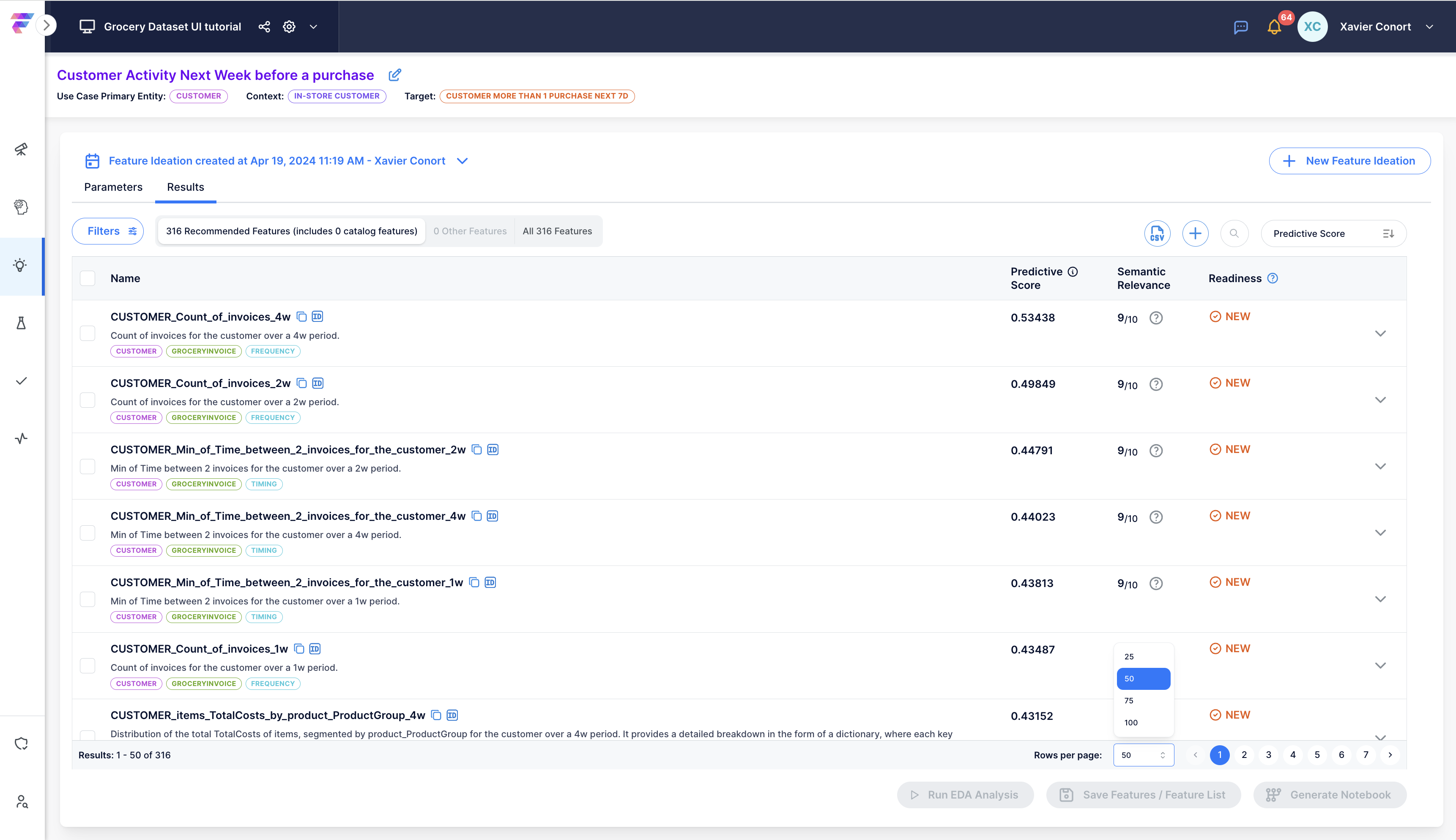Image resolution: width=1456 pixels, height=840 pixels.
Task: Click the share icon beside the tutorial title
Action: (x=264, y=27)
